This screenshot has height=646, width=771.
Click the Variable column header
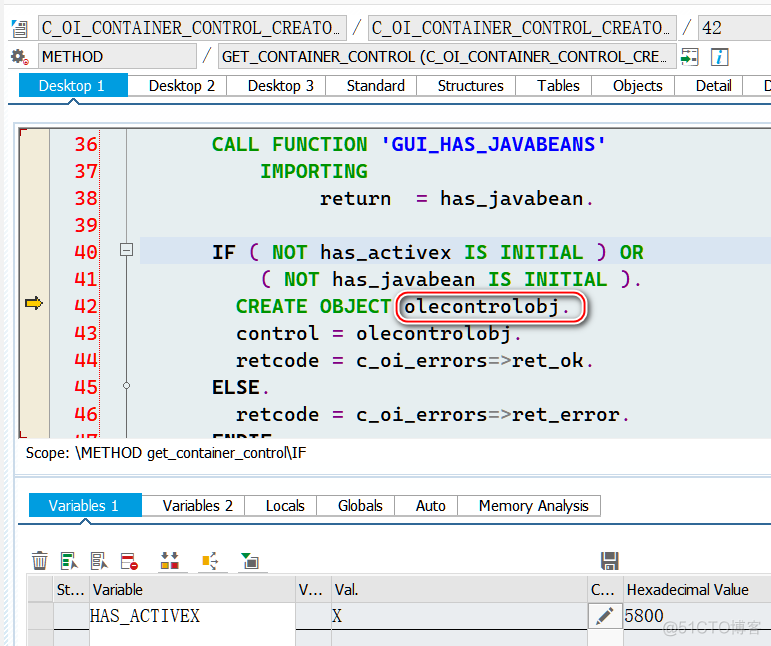[x=192, y=589]
